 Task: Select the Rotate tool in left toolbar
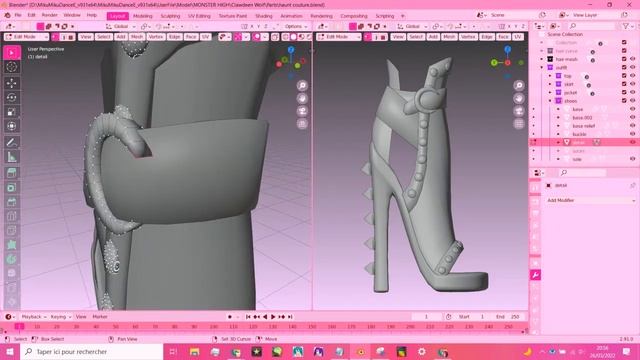click(x=11, y=97)
